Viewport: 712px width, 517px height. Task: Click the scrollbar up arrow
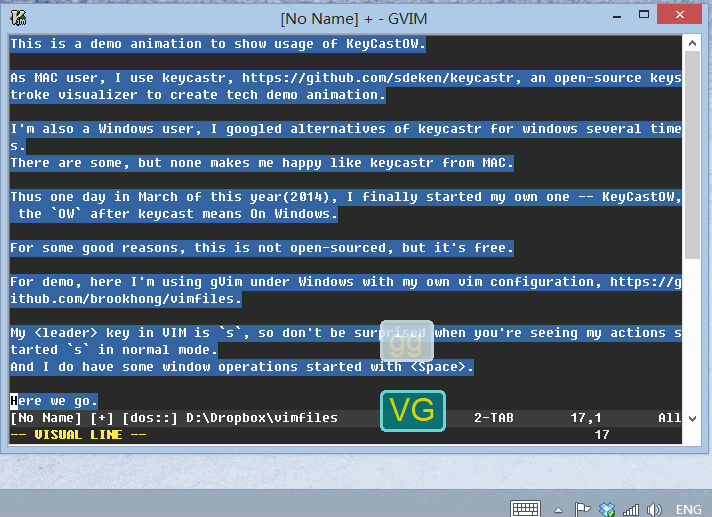pos(692,44)
